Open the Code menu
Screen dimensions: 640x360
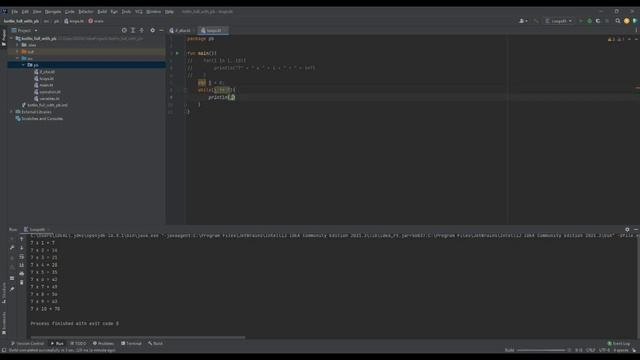[x=70, y=12]
